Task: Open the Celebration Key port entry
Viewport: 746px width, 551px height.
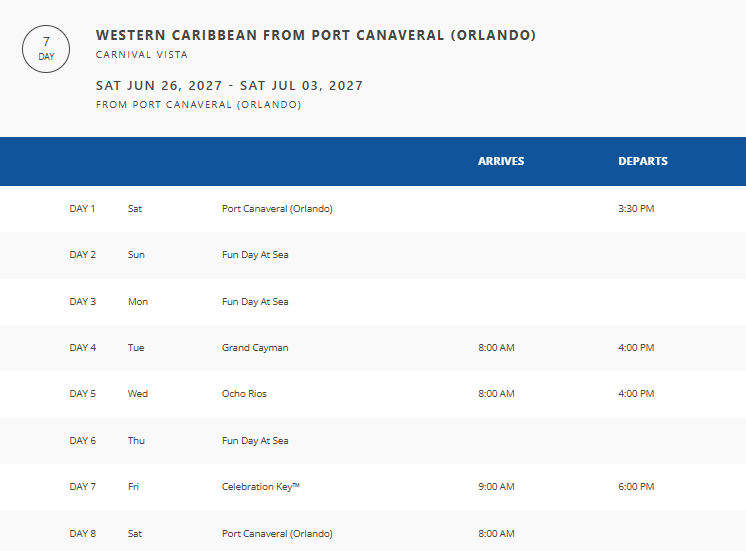Action: point(261,487)
